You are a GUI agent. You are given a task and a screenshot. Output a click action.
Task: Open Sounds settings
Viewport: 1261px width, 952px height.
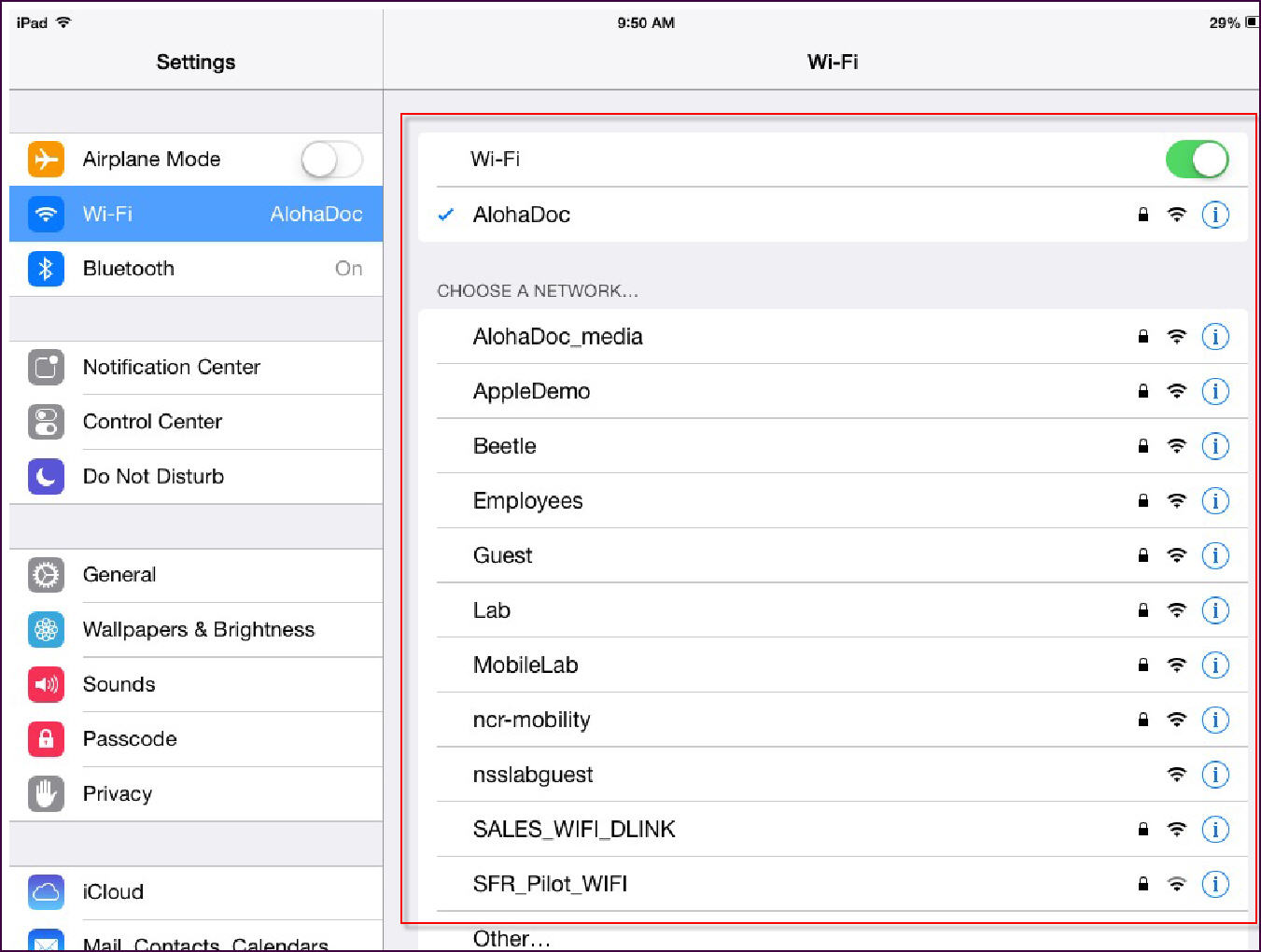196,684
